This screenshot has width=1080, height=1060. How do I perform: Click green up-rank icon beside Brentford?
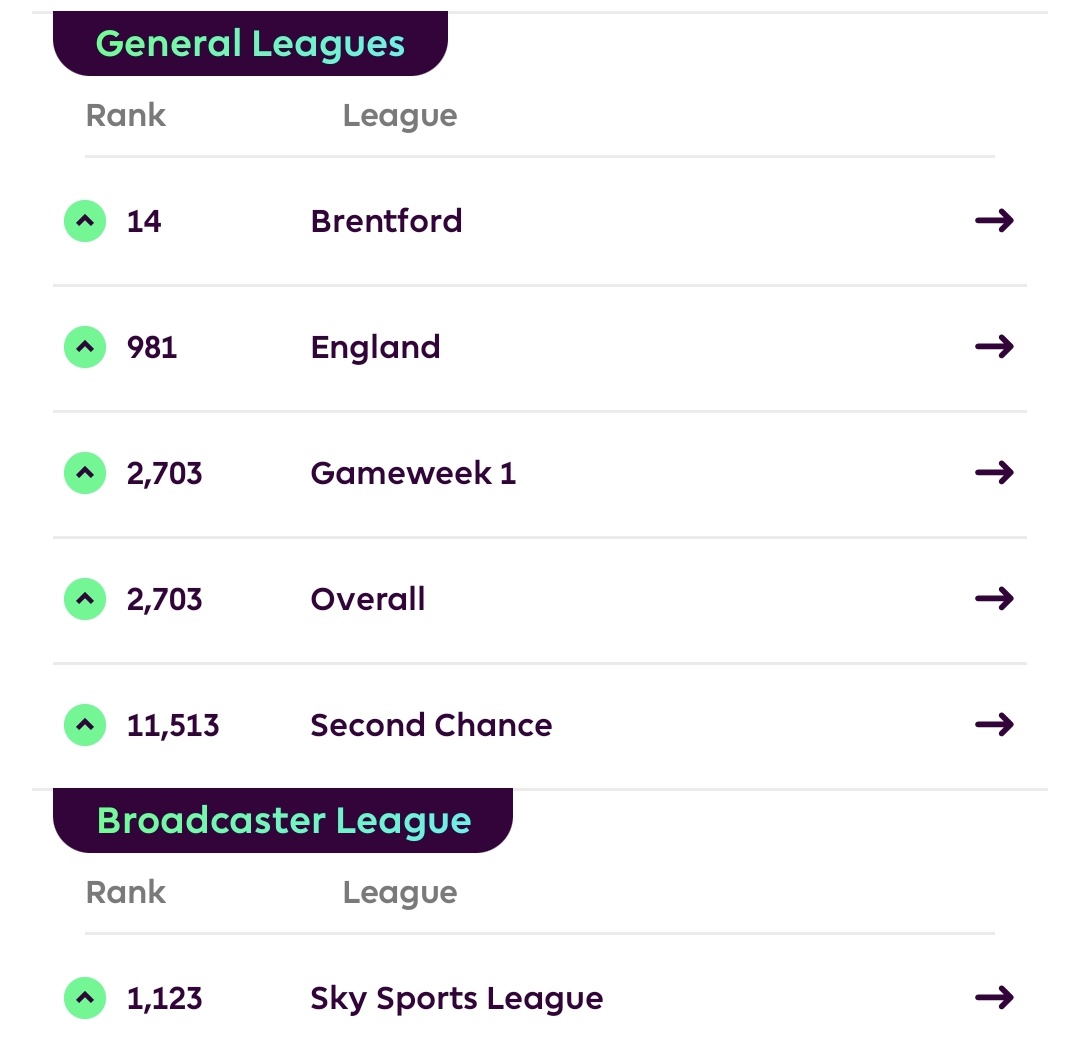pos(85,221)
